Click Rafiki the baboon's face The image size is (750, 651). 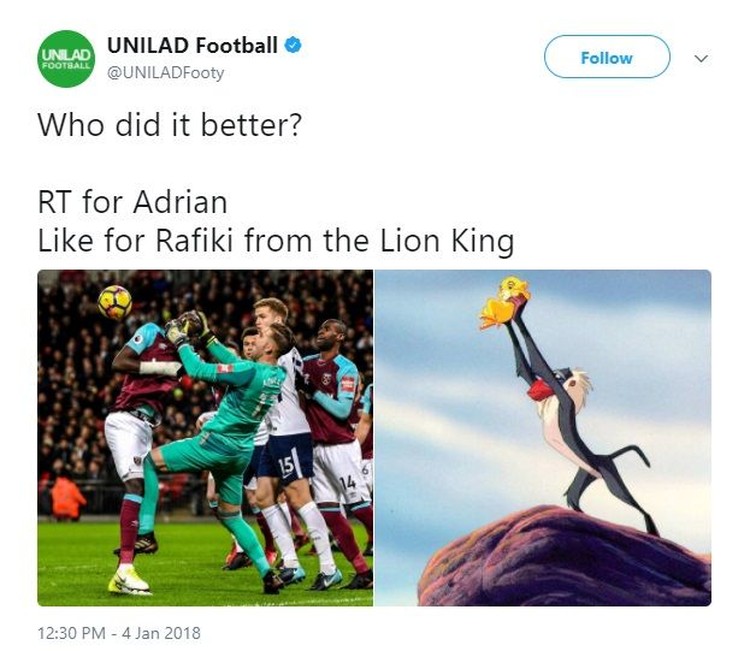[572, 386]
